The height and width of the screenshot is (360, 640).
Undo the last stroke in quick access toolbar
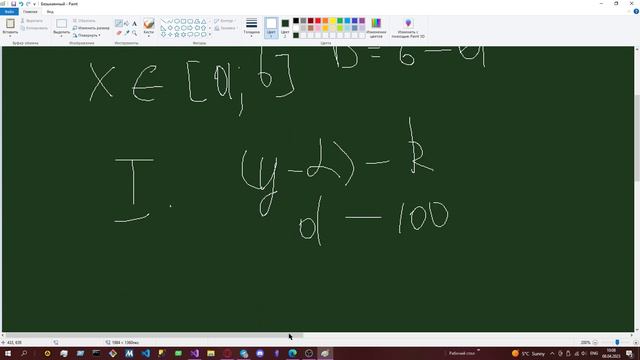click(21, 4)
